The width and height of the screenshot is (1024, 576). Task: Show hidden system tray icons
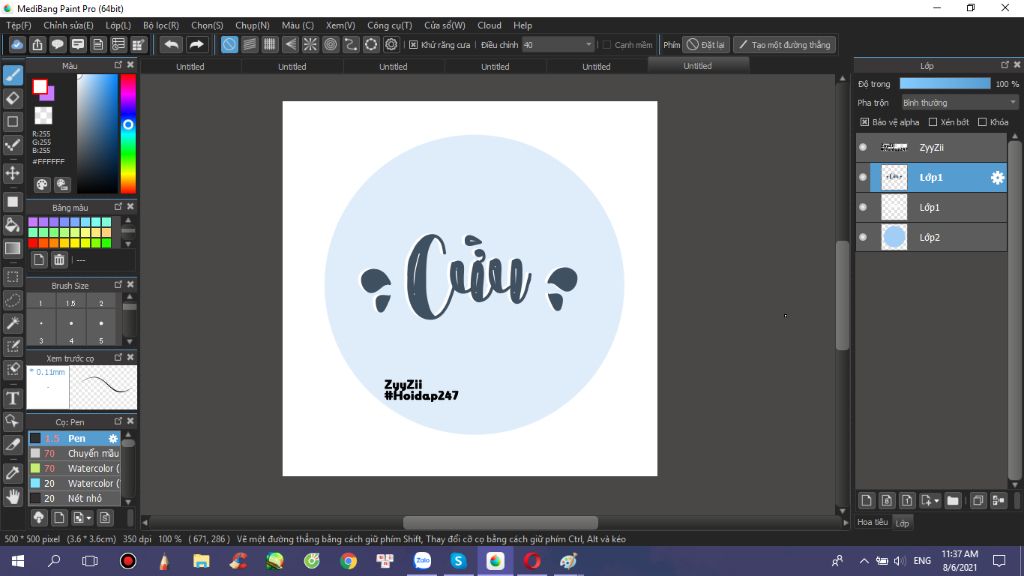pos(863,561)
